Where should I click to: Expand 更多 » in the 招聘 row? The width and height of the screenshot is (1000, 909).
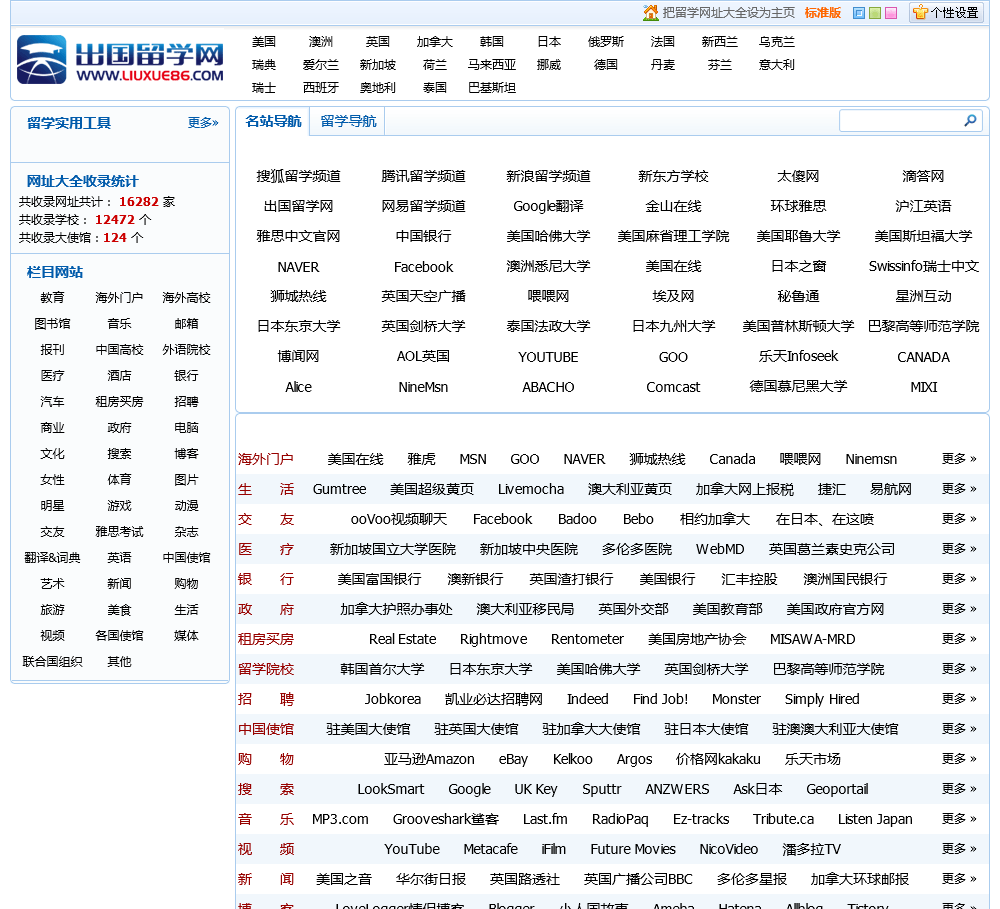click(x=959, y=698)
